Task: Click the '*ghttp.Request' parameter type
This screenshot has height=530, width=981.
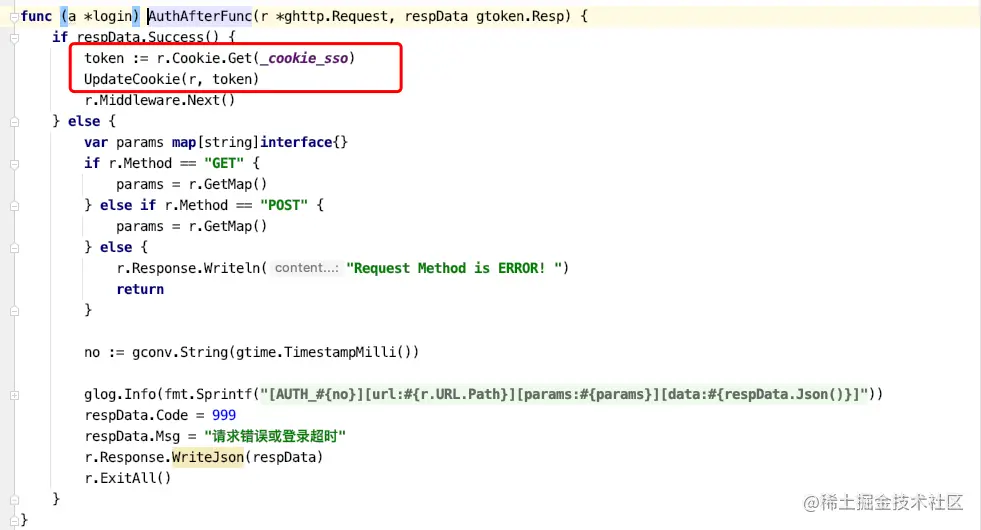Action: 332,16
